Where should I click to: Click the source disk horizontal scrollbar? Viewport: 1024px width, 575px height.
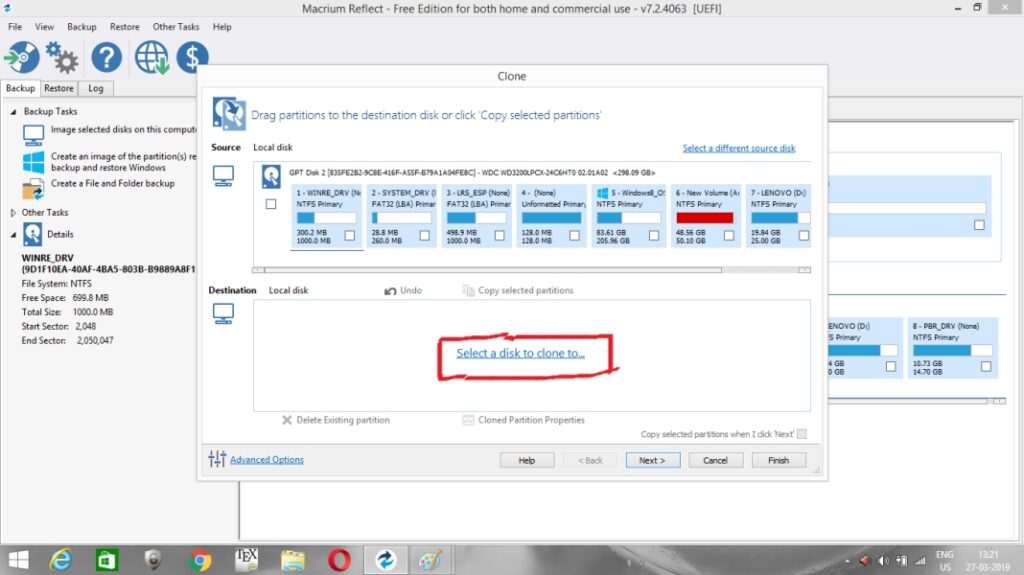coord(493,270)
